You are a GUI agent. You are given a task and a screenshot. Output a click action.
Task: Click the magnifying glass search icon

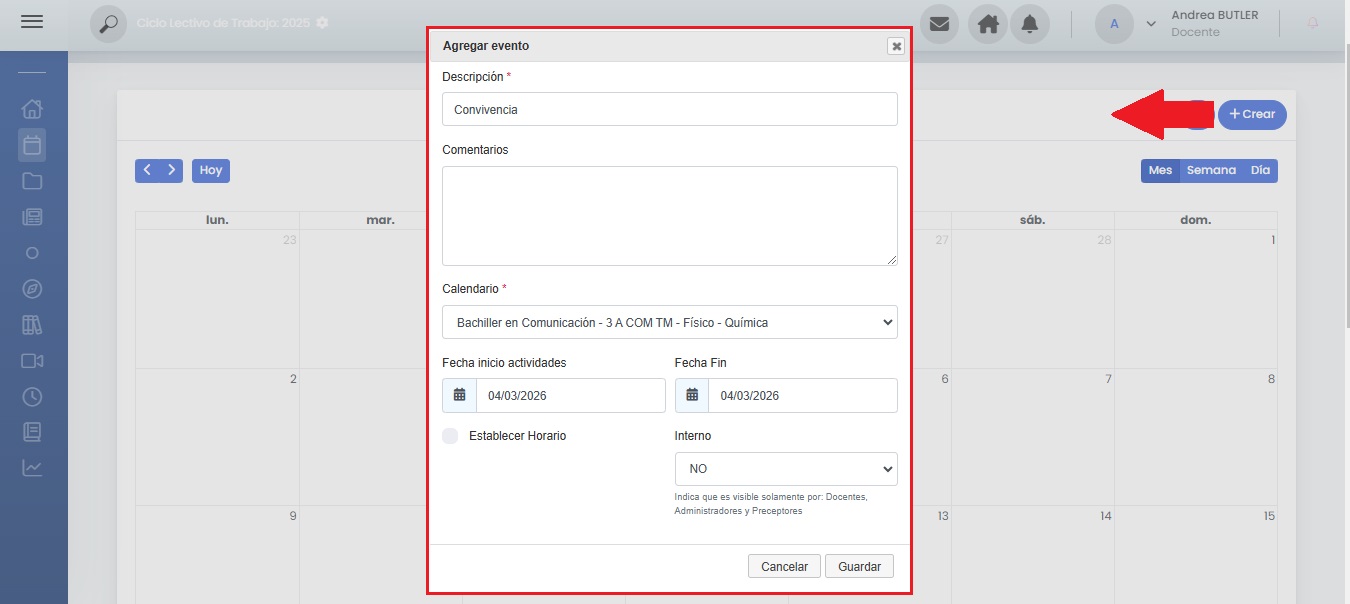[109, 23]
